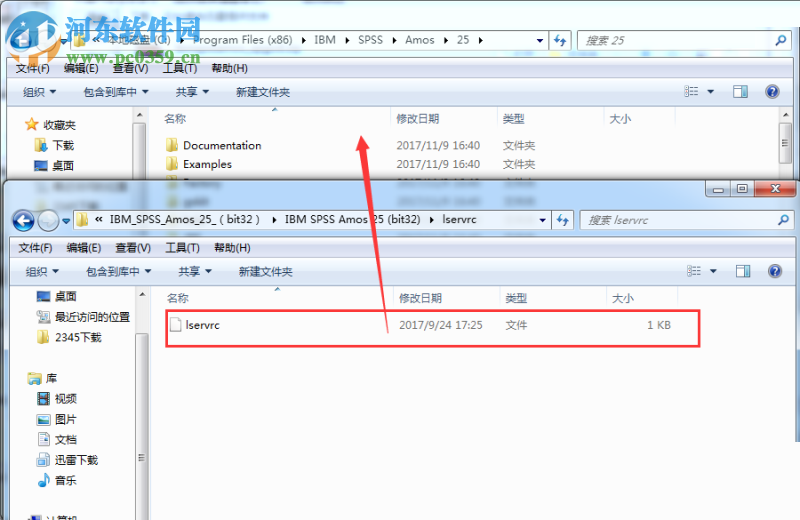Open 工具(T) menu in Amos 25 window
Viewport: 800px width, 520px height.
pyautogui.click(x=180, y=68)
